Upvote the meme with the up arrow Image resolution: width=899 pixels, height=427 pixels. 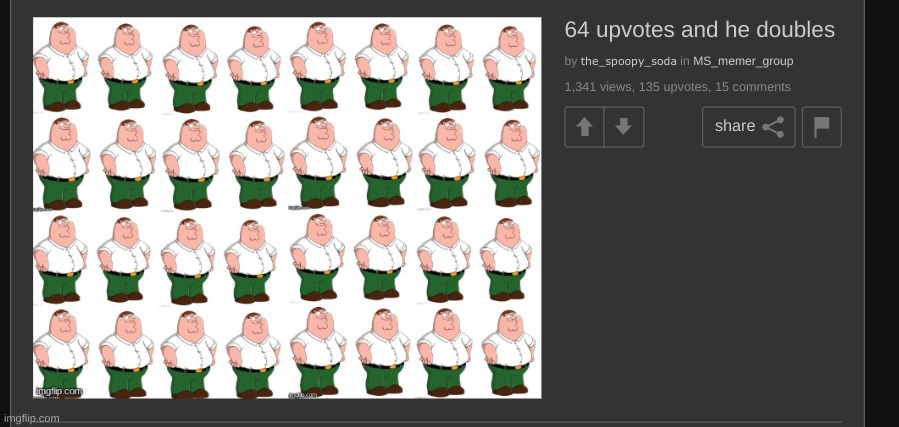584,127
